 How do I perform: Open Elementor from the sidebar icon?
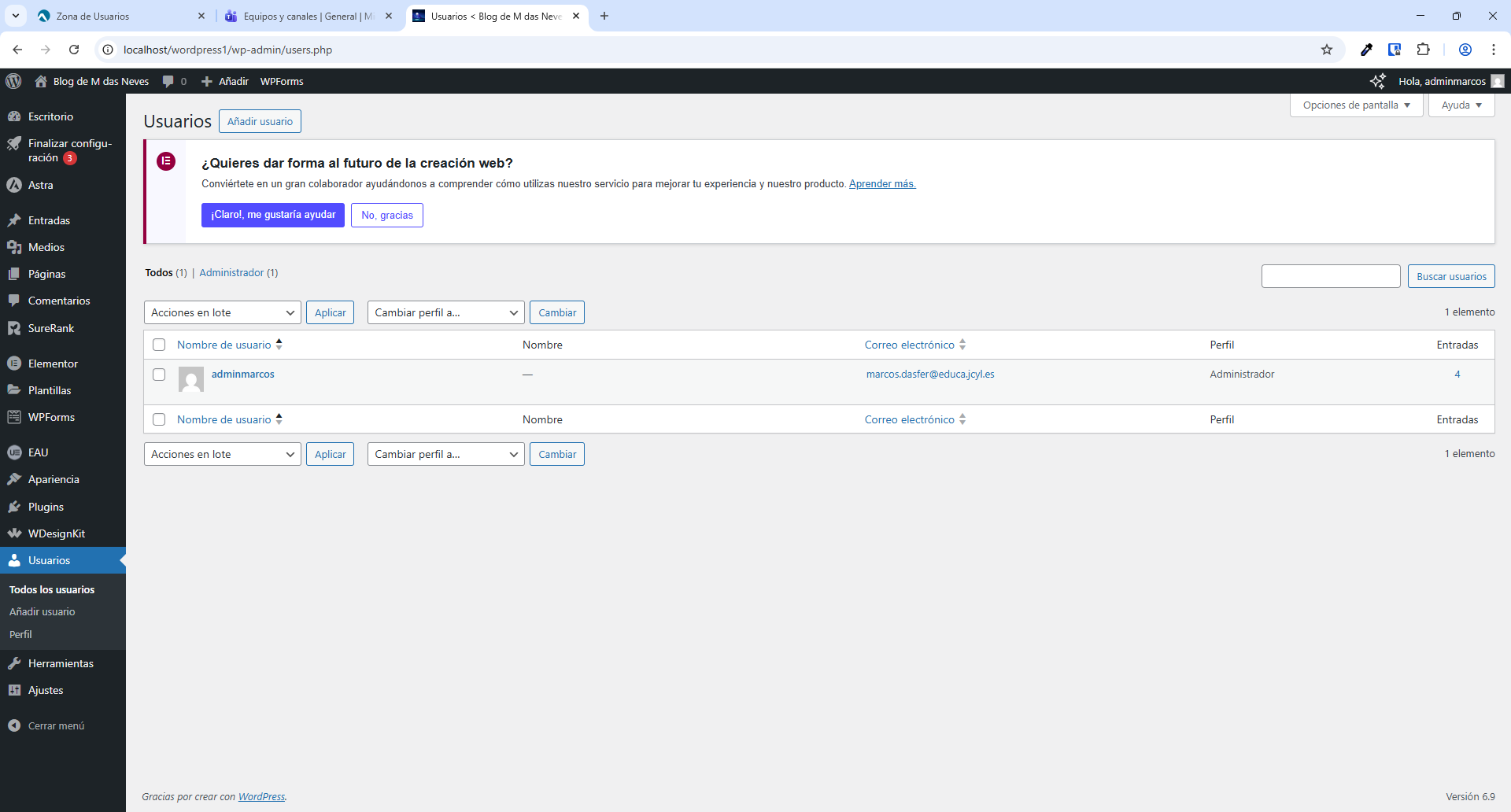point(16,363)
